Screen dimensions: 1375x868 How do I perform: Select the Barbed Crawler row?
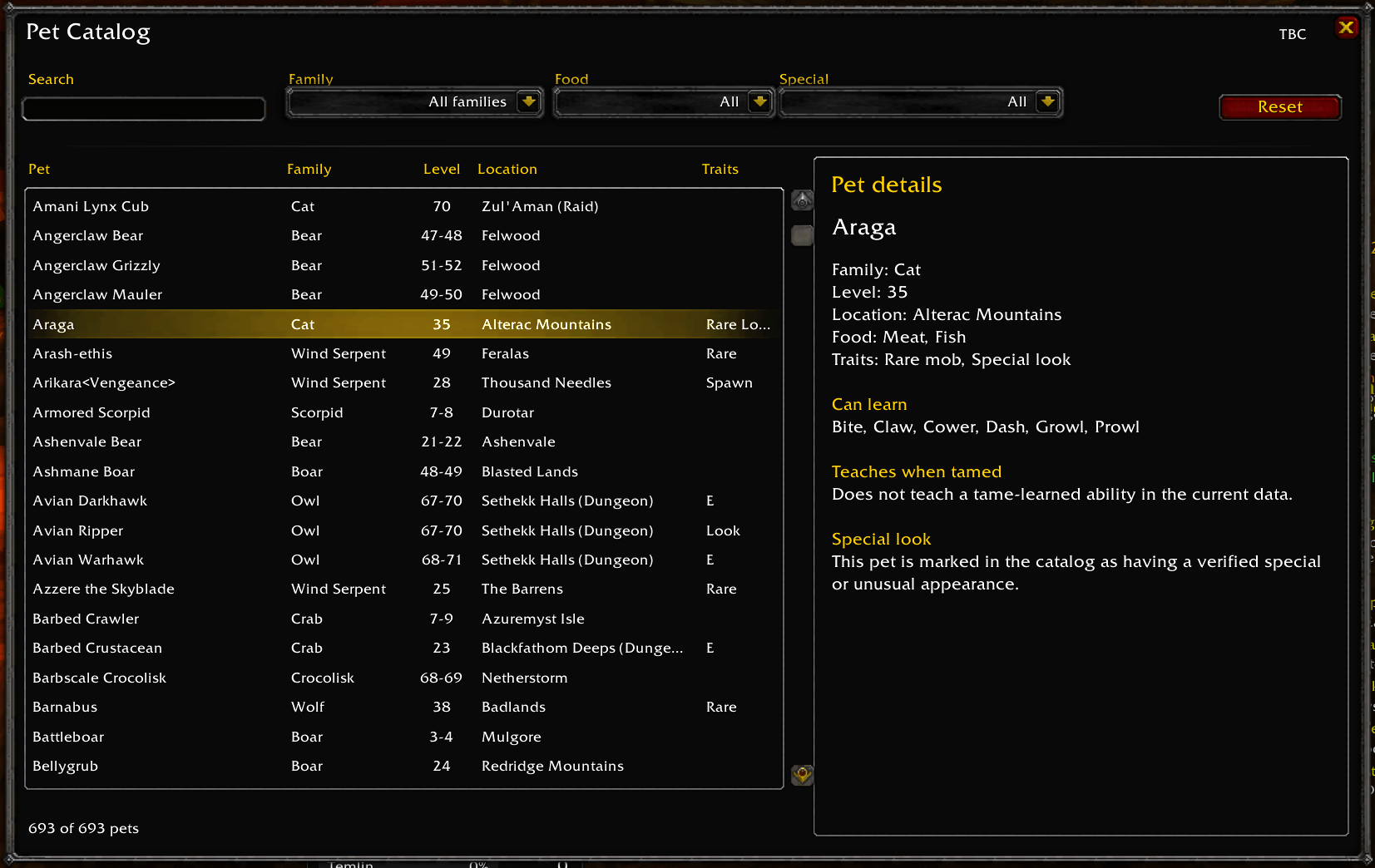coord(404,619)
